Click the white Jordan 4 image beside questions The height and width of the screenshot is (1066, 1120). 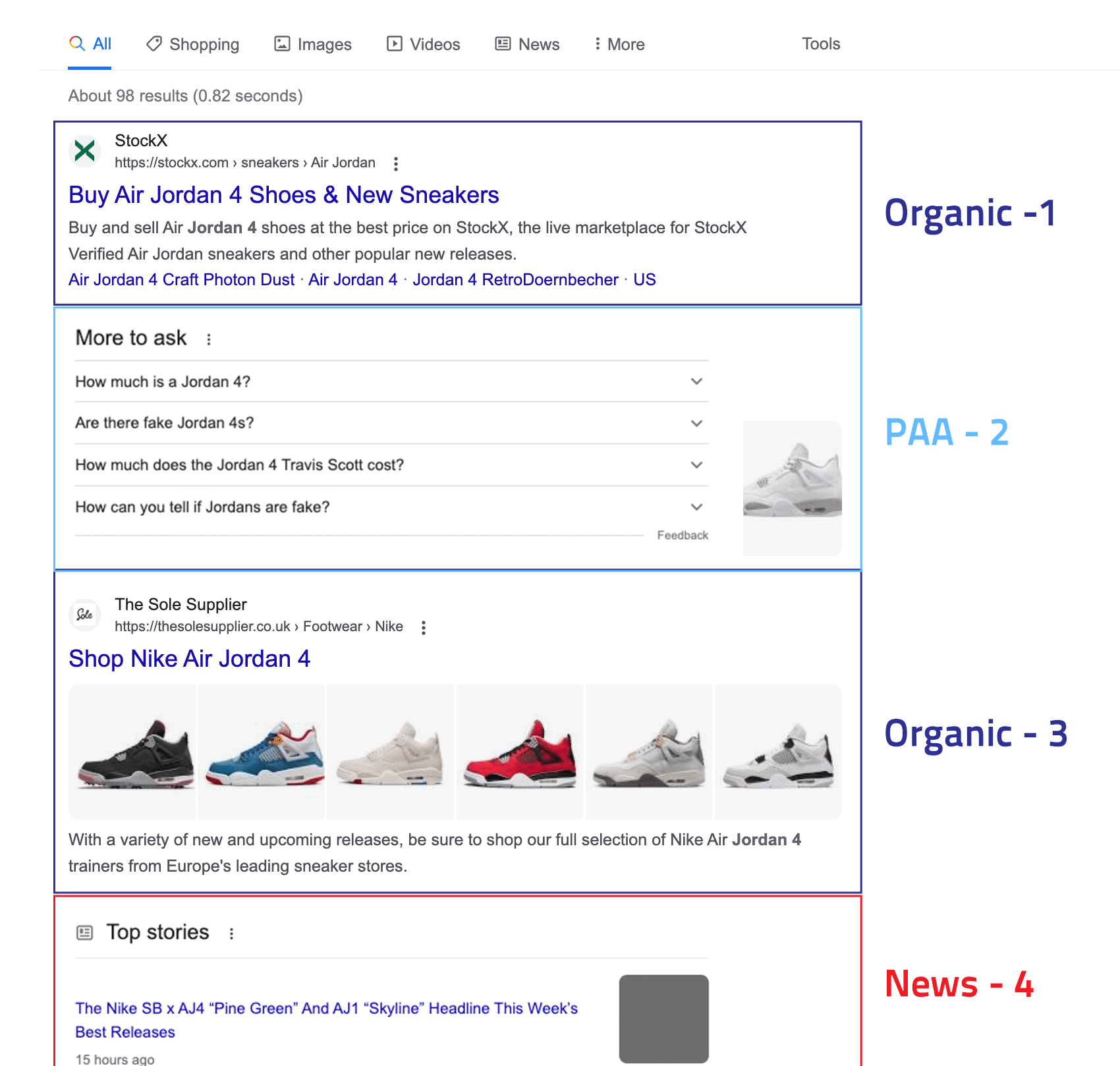pyautogui.click(x=793, y=488)
